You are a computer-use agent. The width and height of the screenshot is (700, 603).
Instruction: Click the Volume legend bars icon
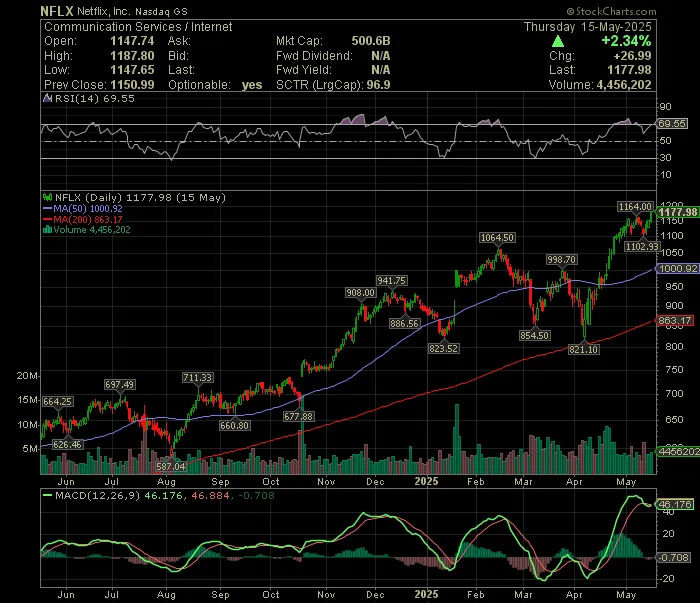(47, 230)
